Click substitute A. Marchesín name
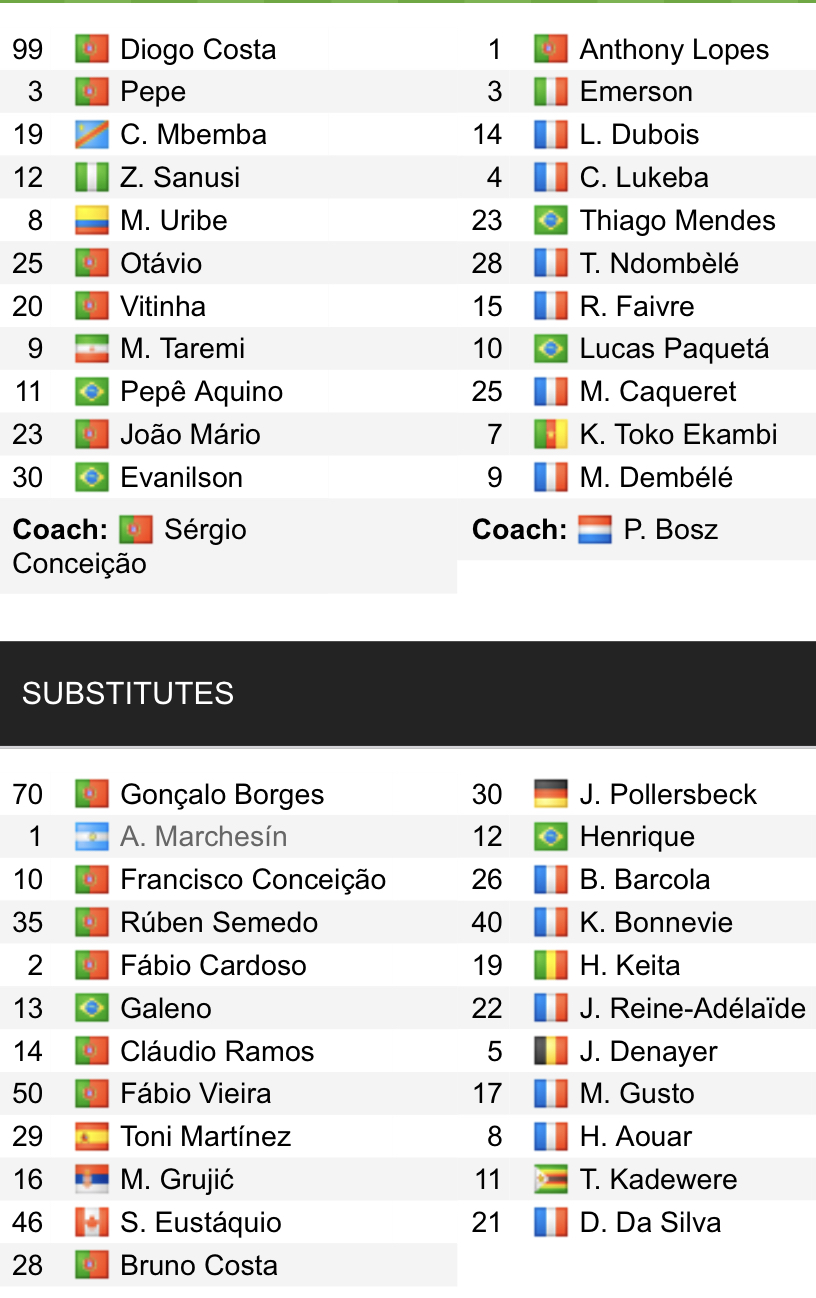The image size is (816, 1298). tap(203, 837)
